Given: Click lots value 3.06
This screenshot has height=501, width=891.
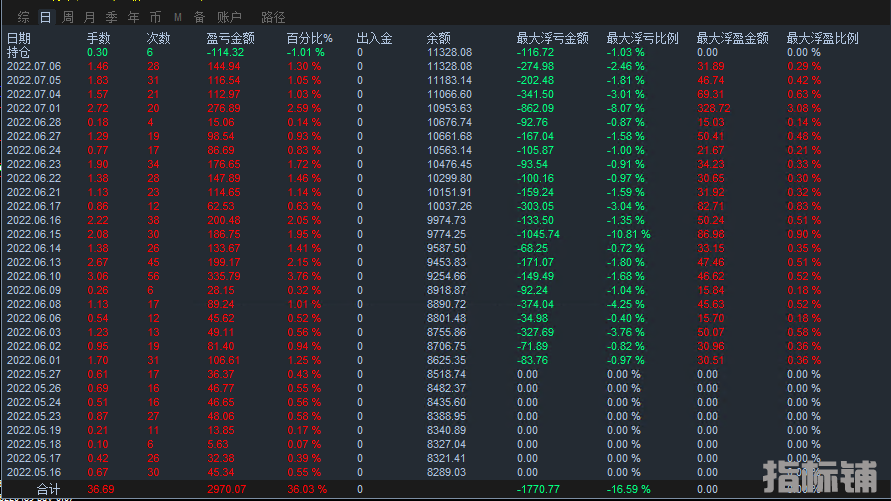Looking at the screenshot, I should pos(98,277).
